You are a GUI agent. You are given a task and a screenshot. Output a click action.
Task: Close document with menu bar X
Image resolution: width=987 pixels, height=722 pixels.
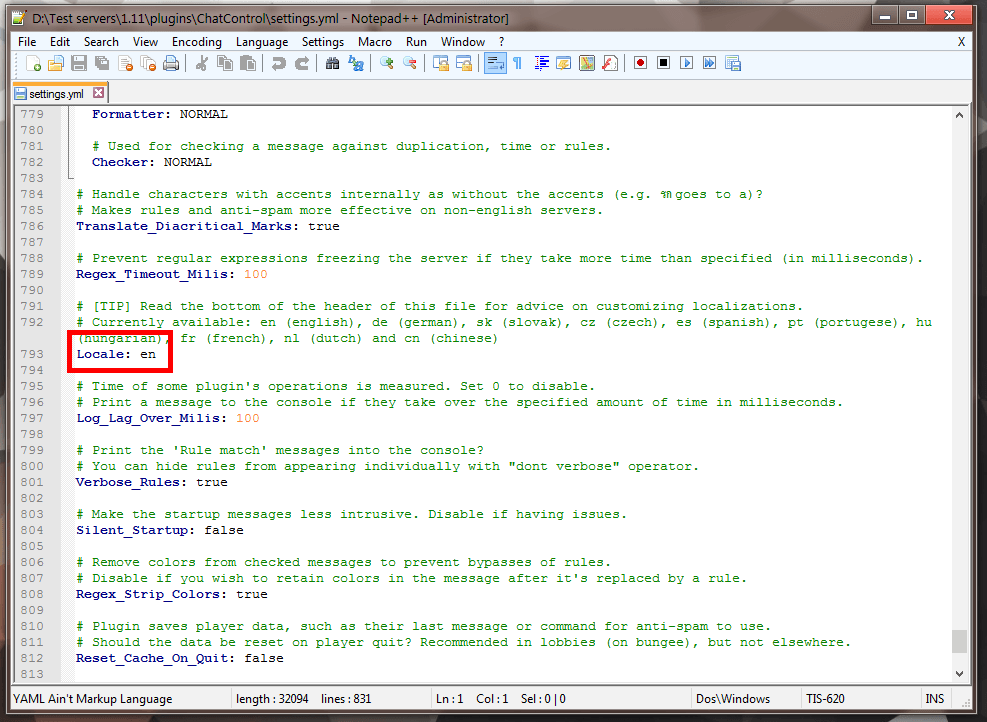pyautogui.click(x=961, y=42)
